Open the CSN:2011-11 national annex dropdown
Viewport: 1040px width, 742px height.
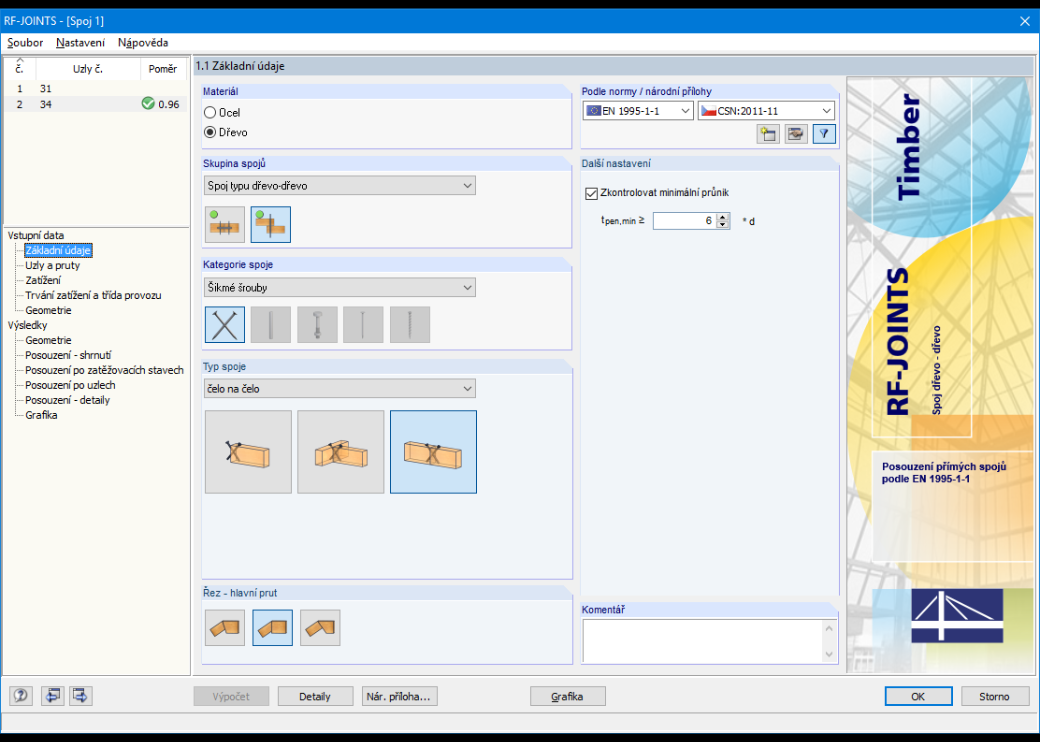click(x=767, y=111)
